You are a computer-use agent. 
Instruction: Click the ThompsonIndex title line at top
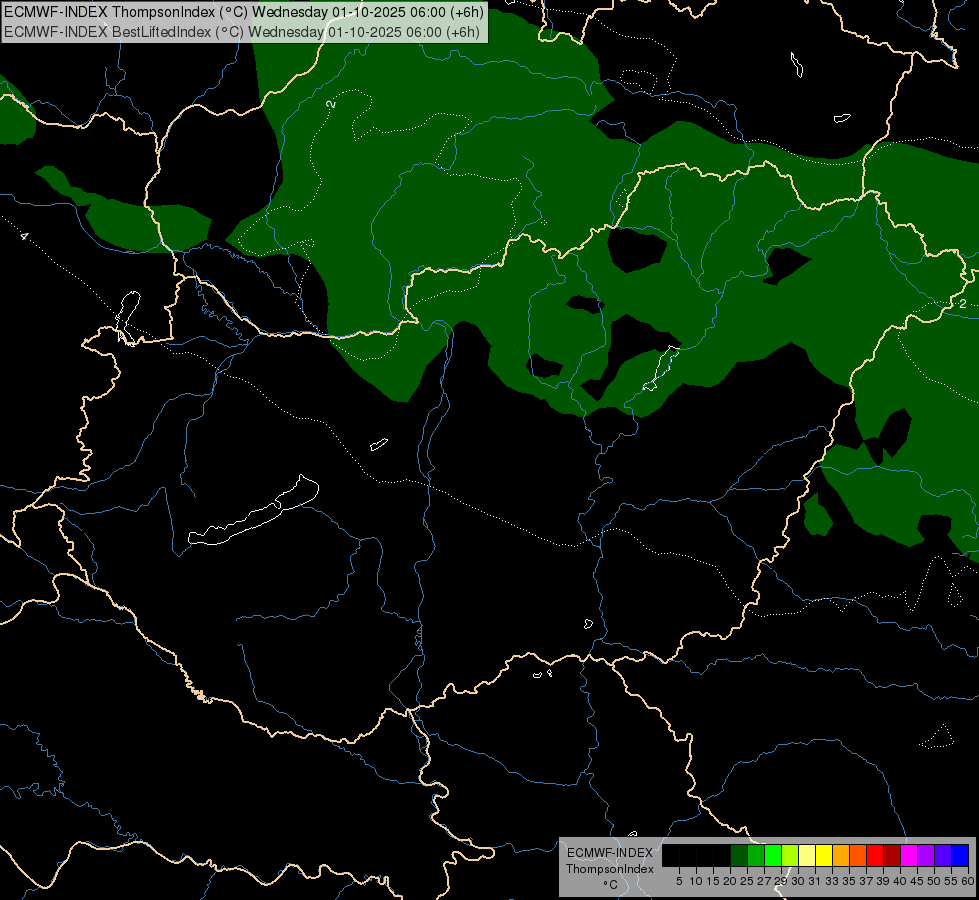click(x=244, y=12)
